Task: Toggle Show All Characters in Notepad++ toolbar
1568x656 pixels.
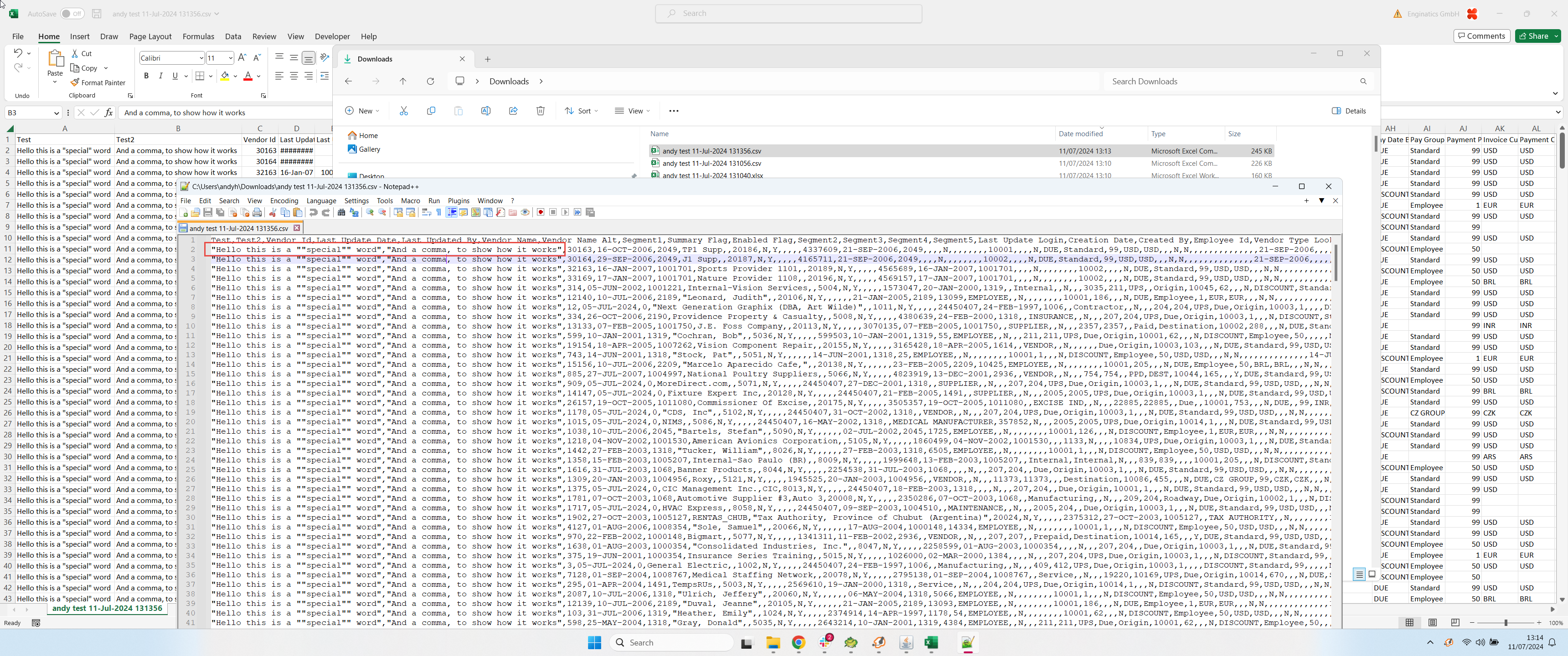Action: pos(439,212)
